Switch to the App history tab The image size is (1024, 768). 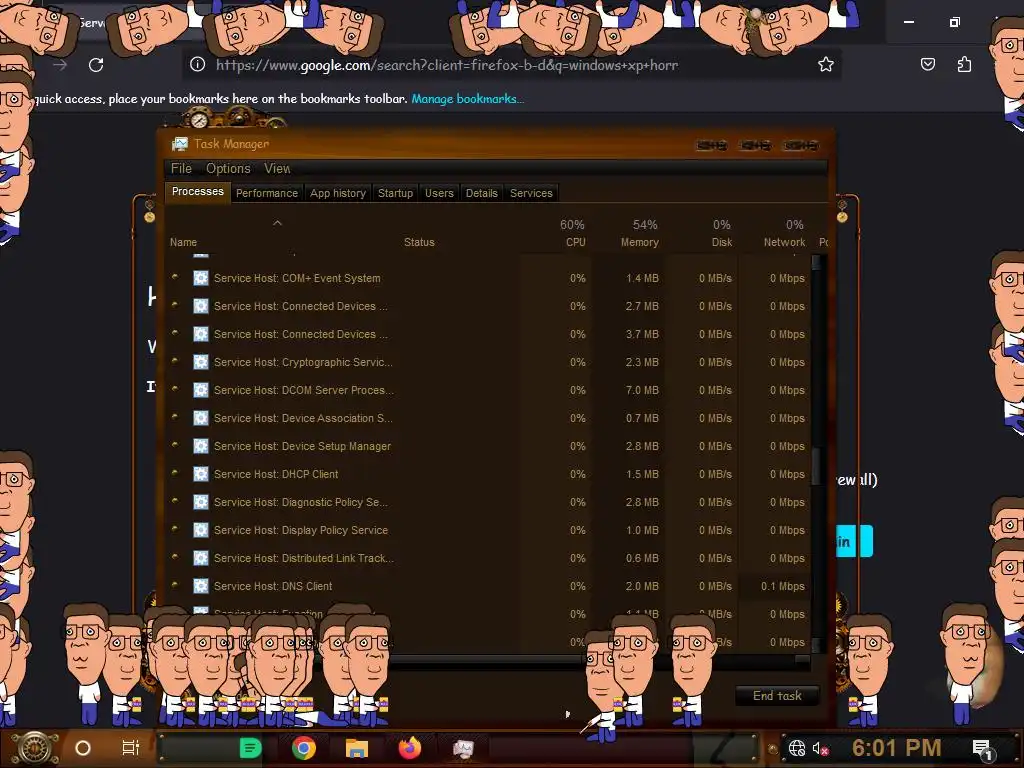pyautogui.click(x=338, y=193)
